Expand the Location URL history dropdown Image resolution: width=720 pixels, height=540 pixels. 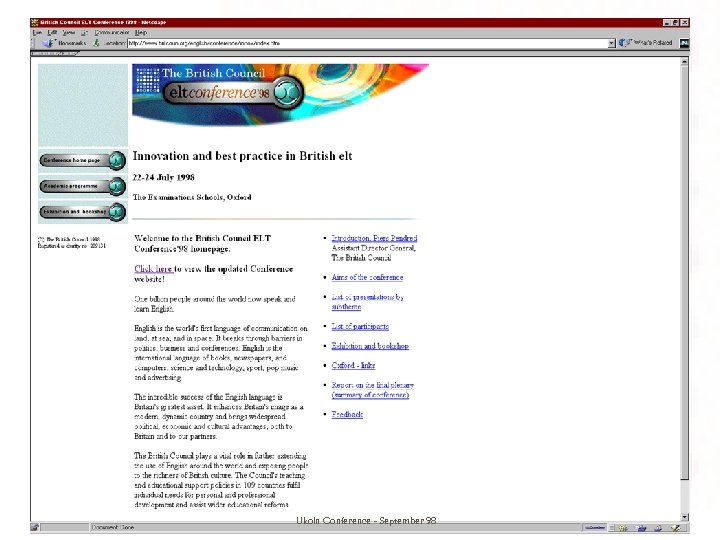(611, 43)
